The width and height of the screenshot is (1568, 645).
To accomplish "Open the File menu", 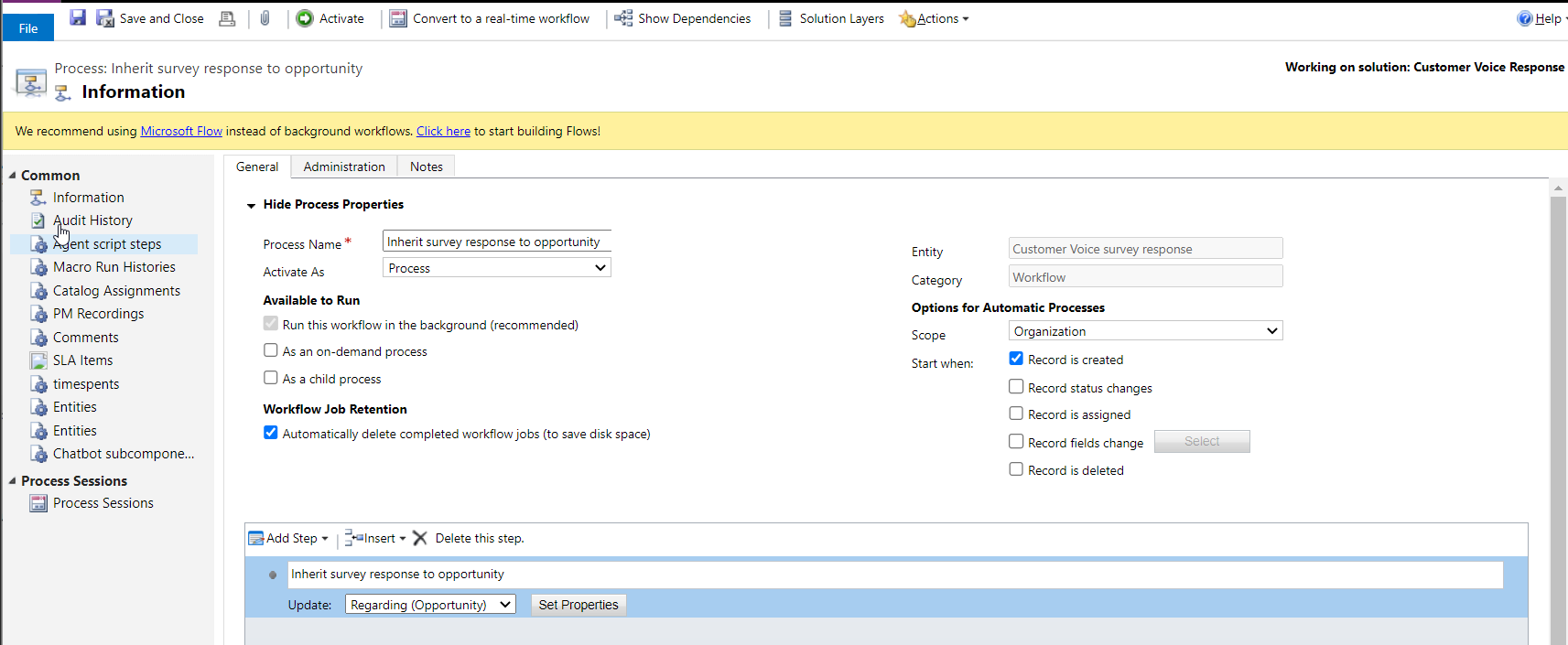I will coord(28,28).
